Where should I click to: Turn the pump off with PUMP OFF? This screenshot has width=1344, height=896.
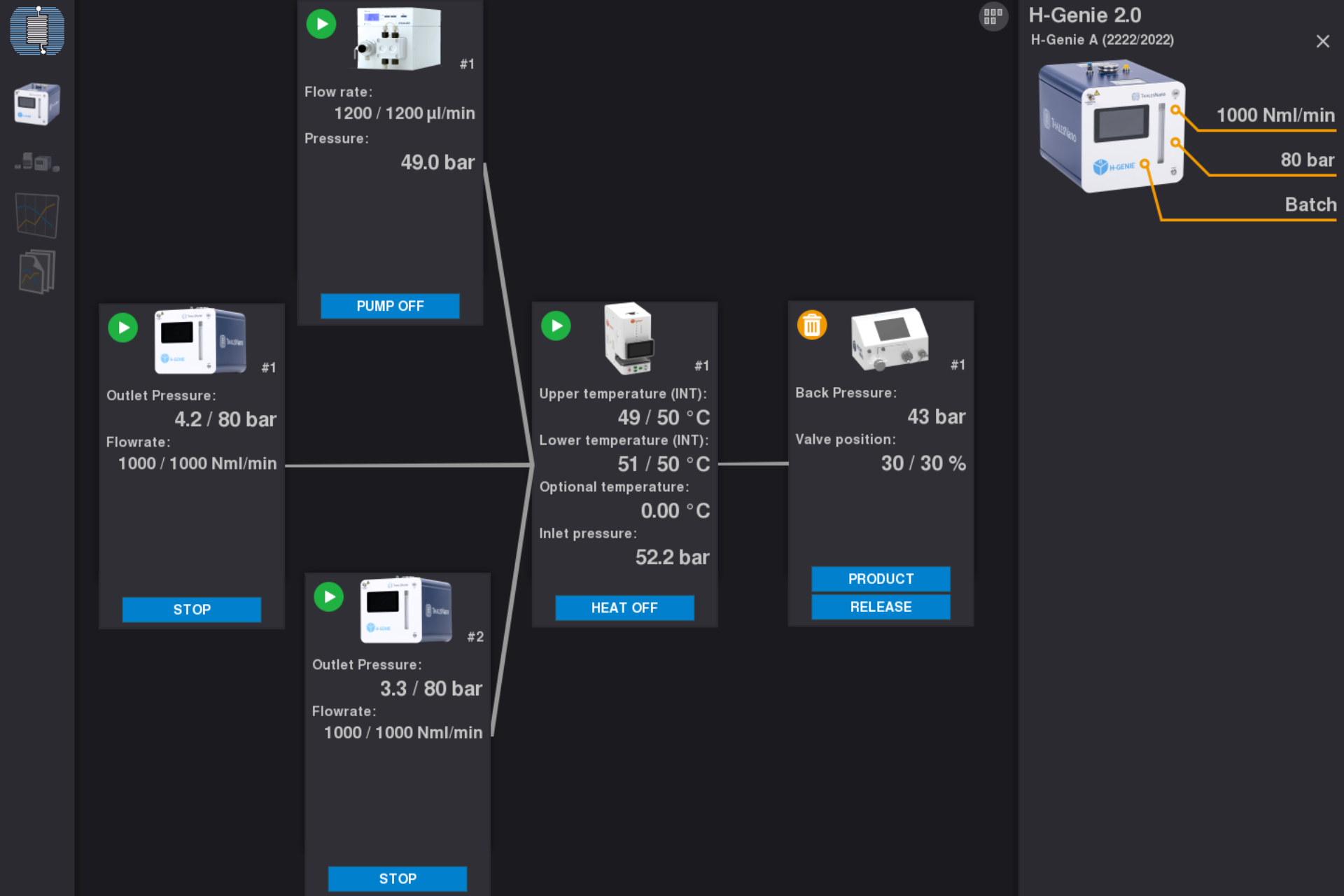tap(390, 306)
